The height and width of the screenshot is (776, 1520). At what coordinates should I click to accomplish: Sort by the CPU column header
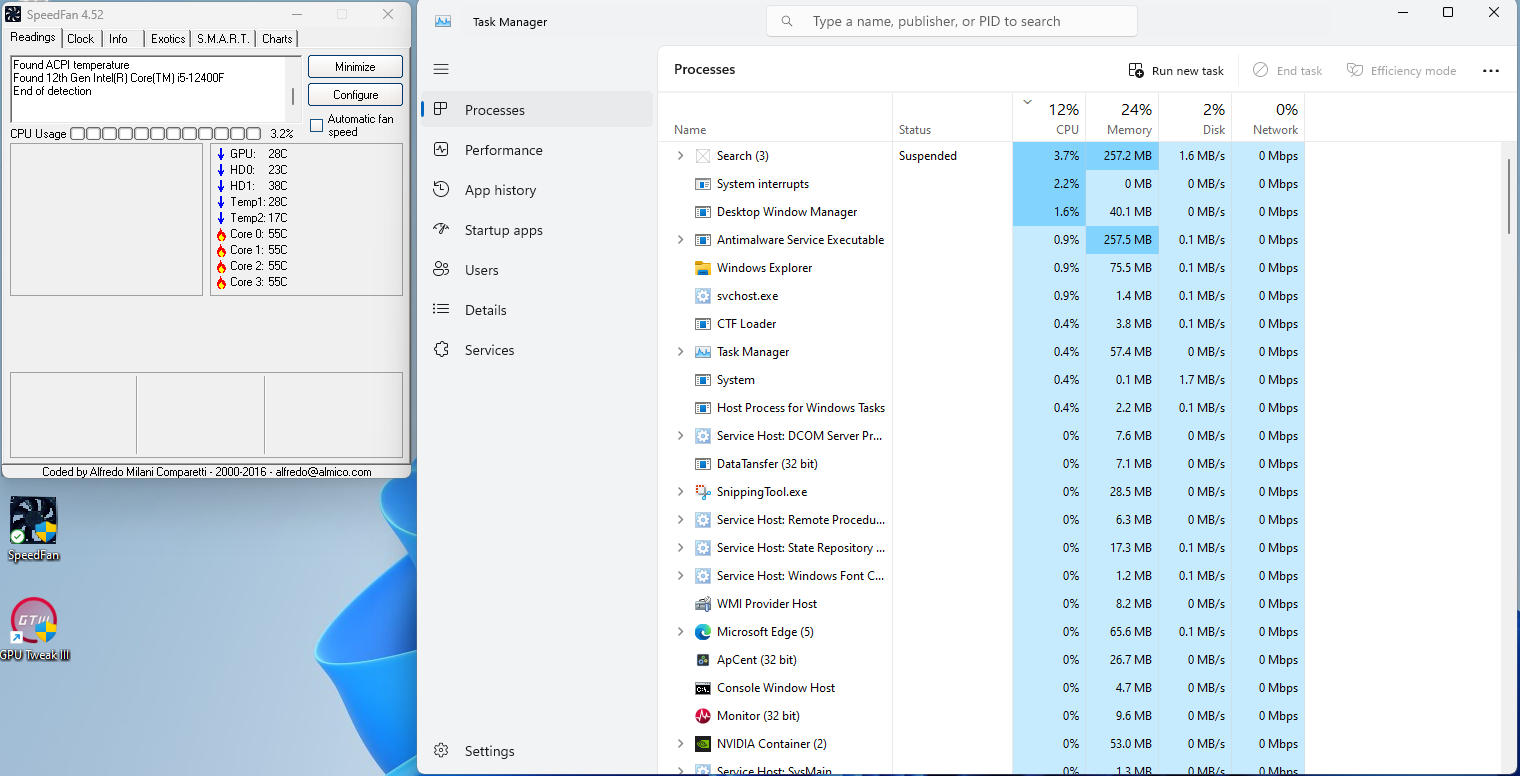click(1049, 117)
